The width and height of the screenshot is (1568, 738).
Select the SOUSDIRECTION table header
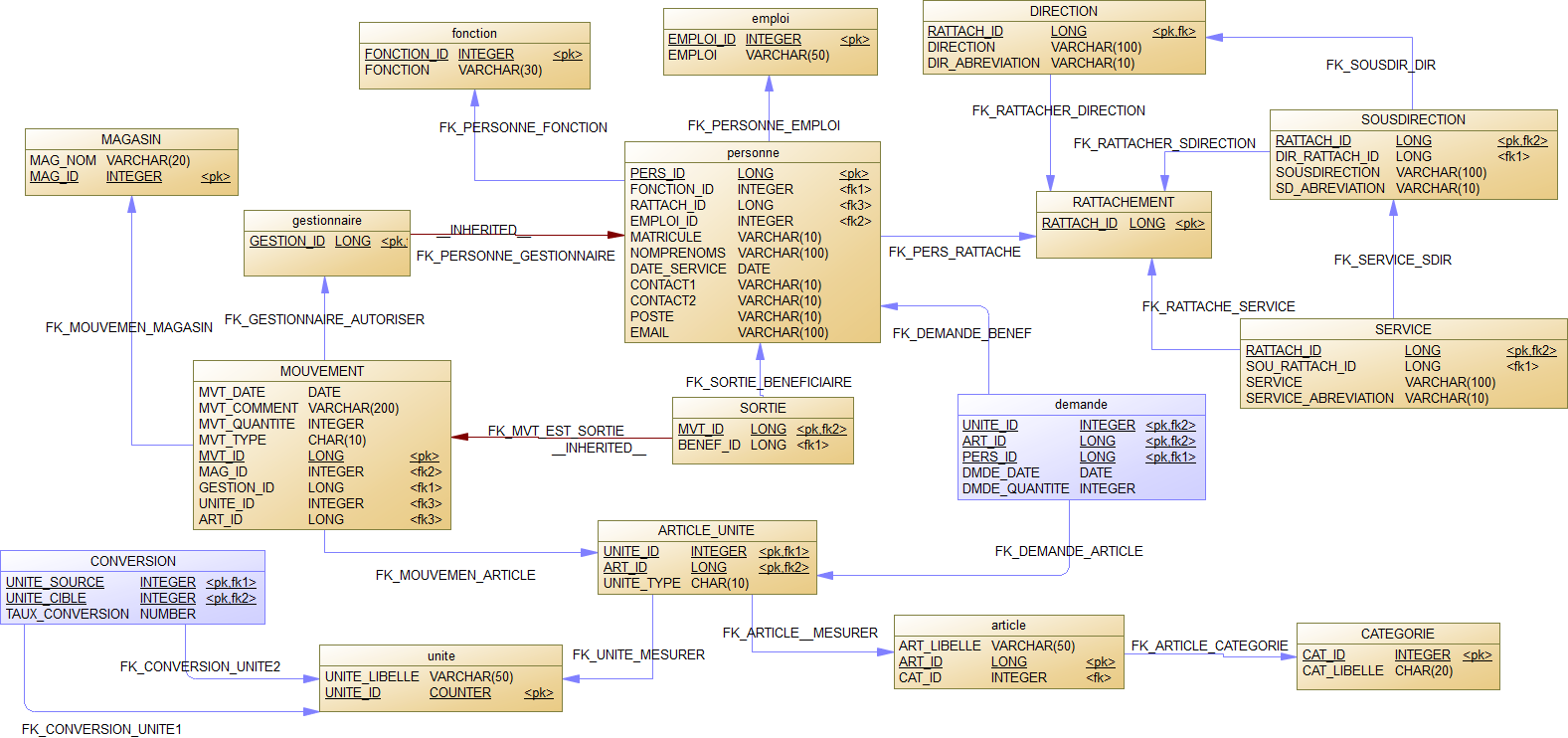(x=1414, y=119)
